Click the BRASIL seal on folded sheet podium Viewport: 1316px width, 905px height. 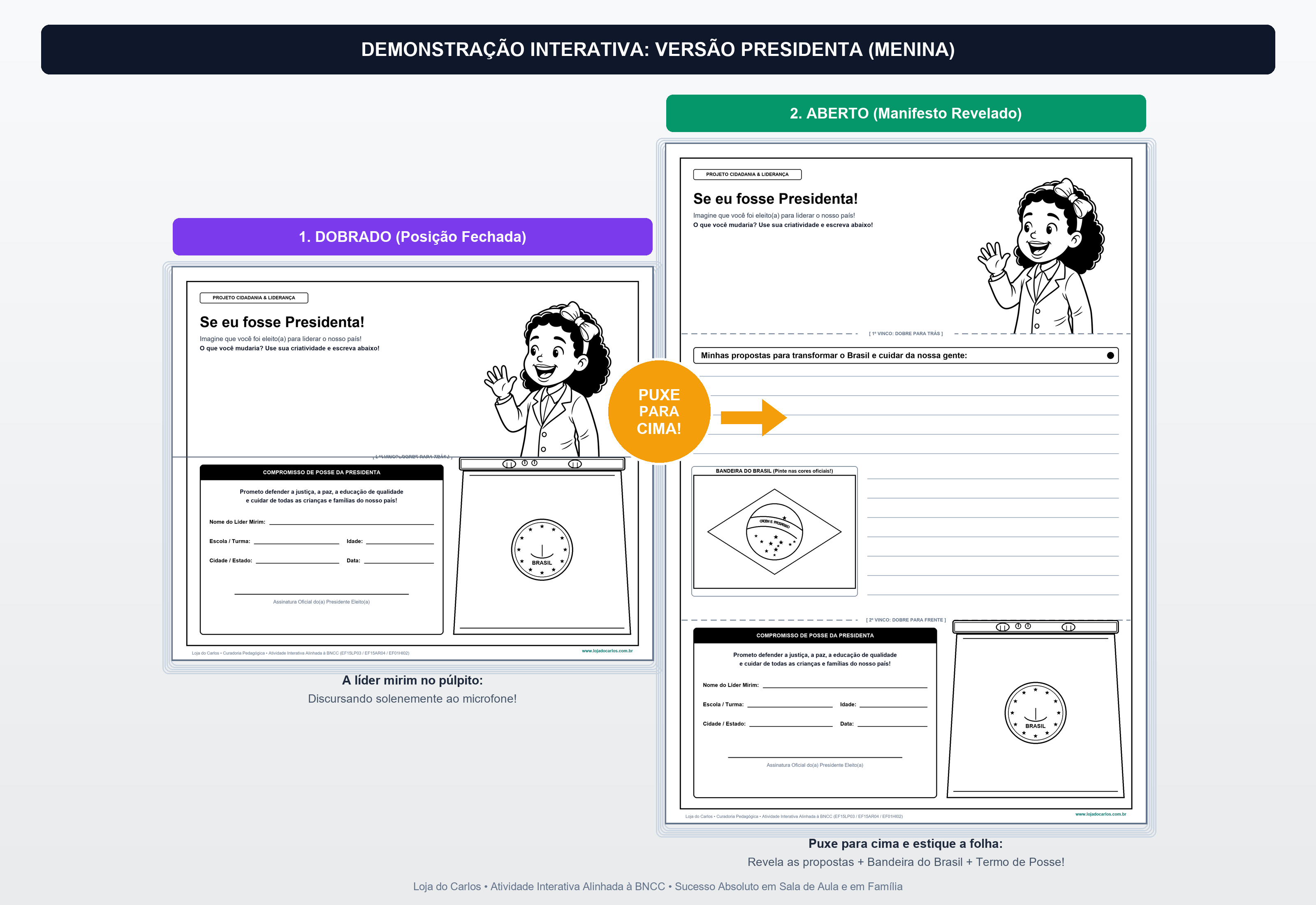point(542,550)
